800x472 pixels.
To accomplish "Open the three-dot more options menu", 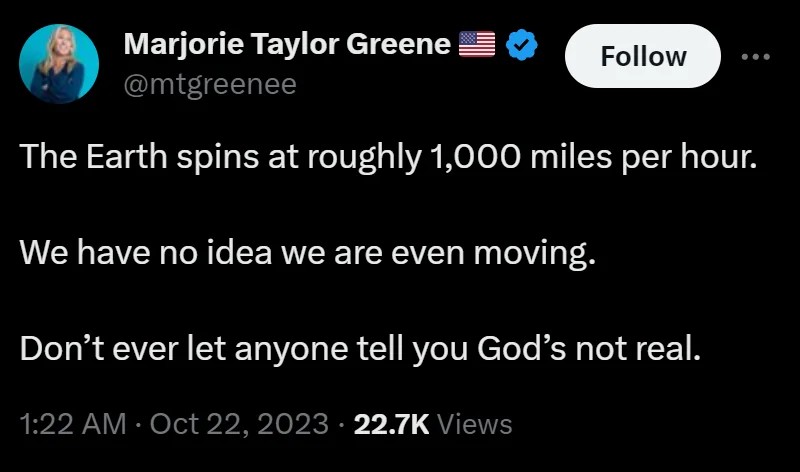I will [756, 57].
